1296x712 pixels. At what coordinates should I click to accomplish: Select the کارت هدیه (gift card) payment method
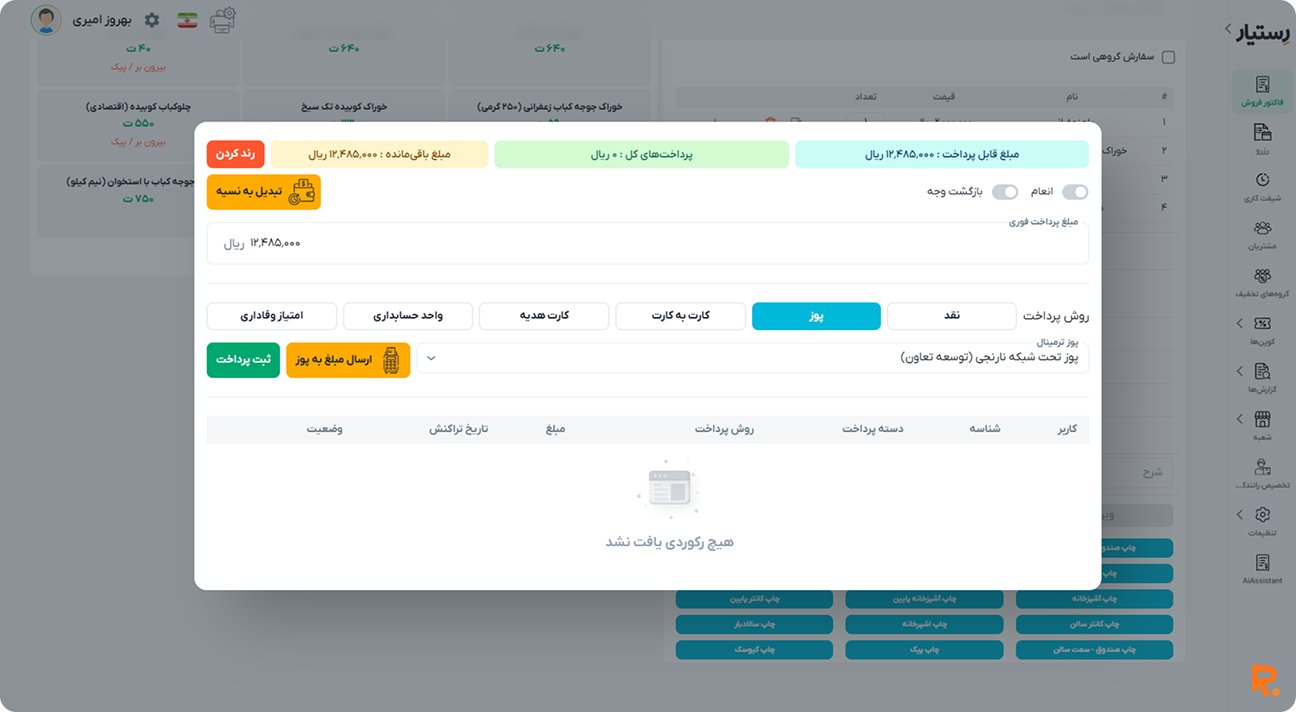(x=544, y=316)
